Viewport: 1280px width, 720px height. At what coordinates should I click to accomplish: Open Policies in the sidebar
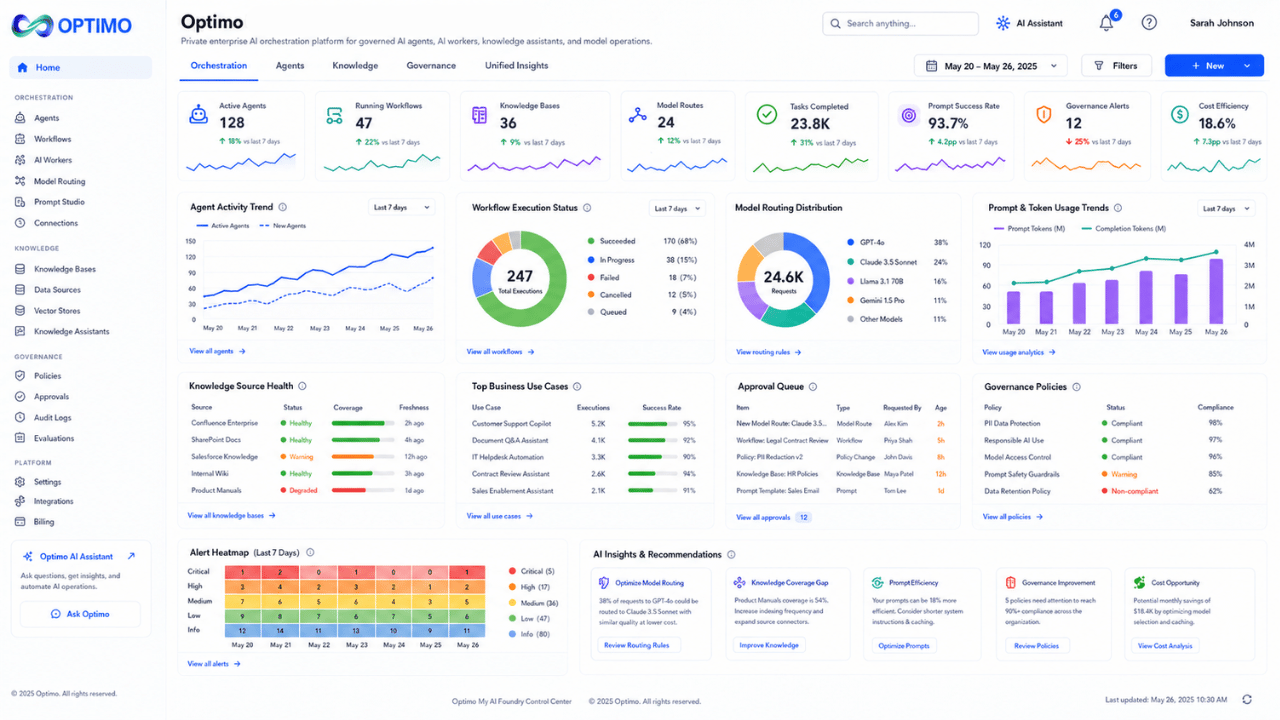click(x=47, y=376)
